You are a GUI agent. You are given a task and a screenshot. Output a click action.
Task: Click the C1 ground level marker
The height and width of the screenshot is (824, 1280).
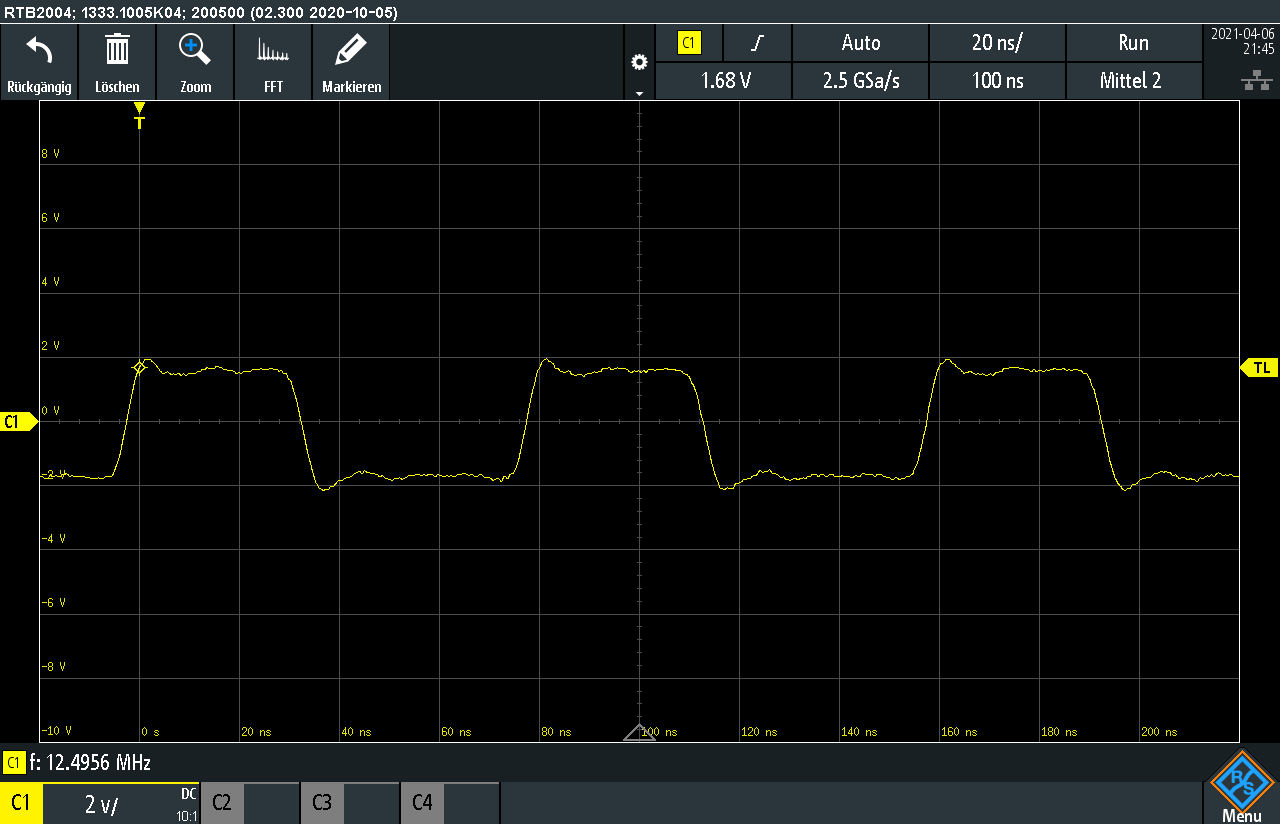[19, 422]
